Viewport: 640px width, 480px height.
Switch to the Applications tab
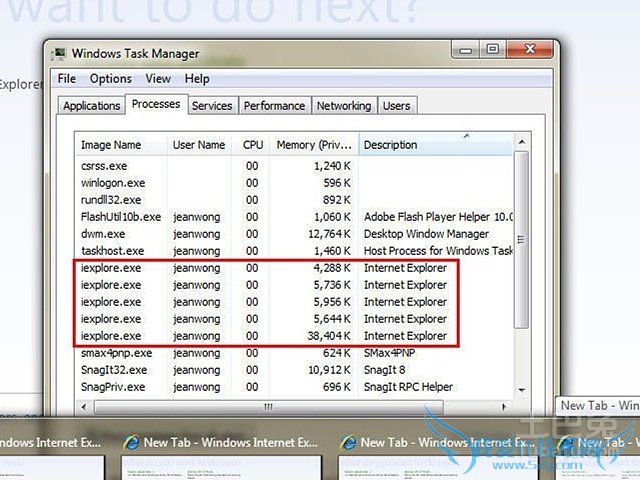[91, 106]
